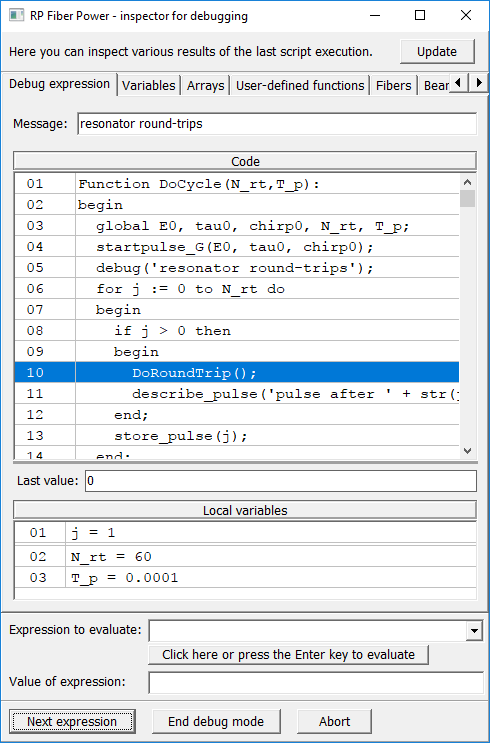Viewport: 490px width, 743px height.
Task: Click the code list scrollbar thumb
Action: tap(467, 199)
